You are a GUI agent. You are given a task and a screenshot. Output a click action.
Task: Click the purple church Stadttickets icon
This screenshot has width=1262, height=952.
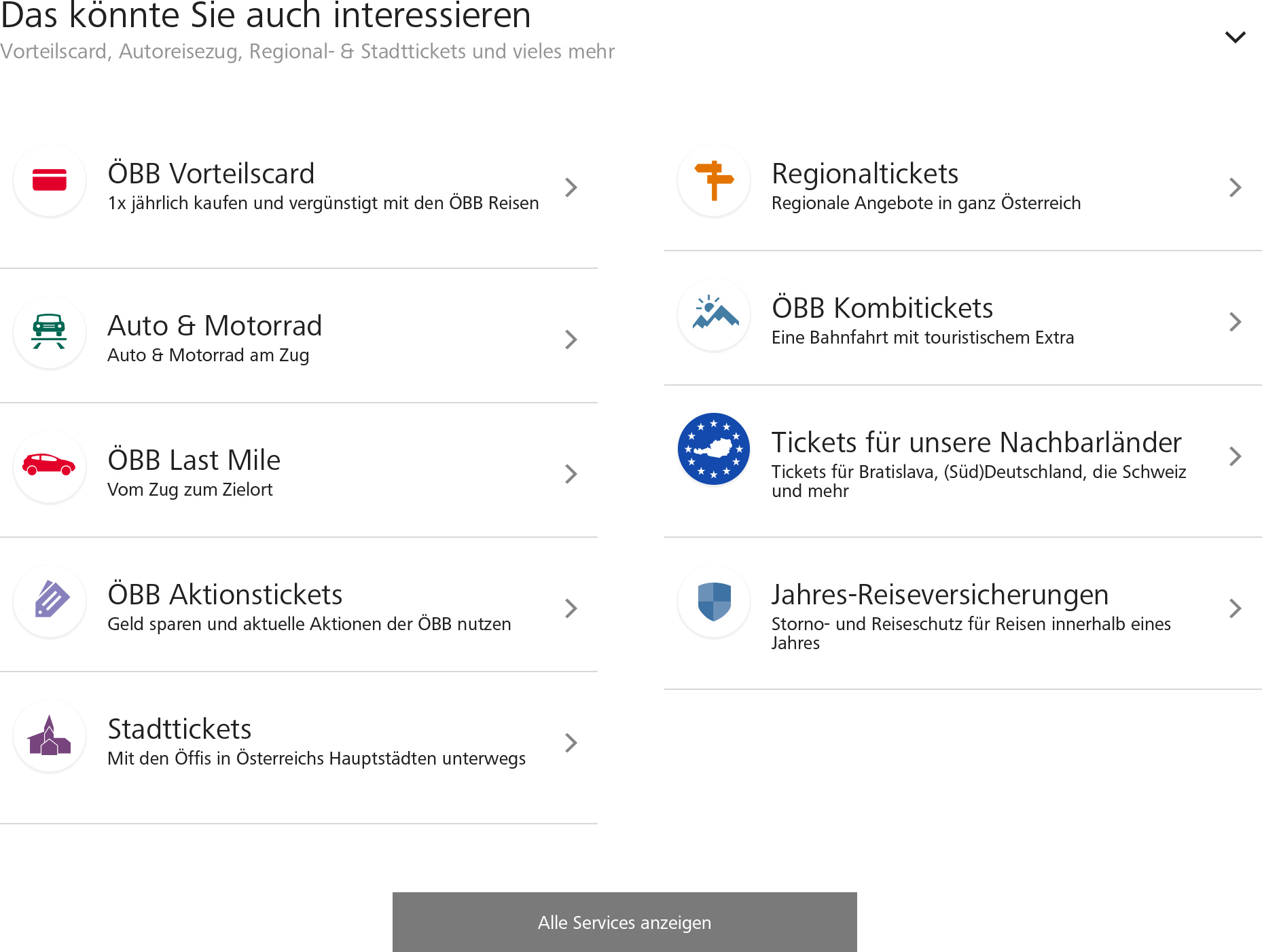(x=50, y=736)
